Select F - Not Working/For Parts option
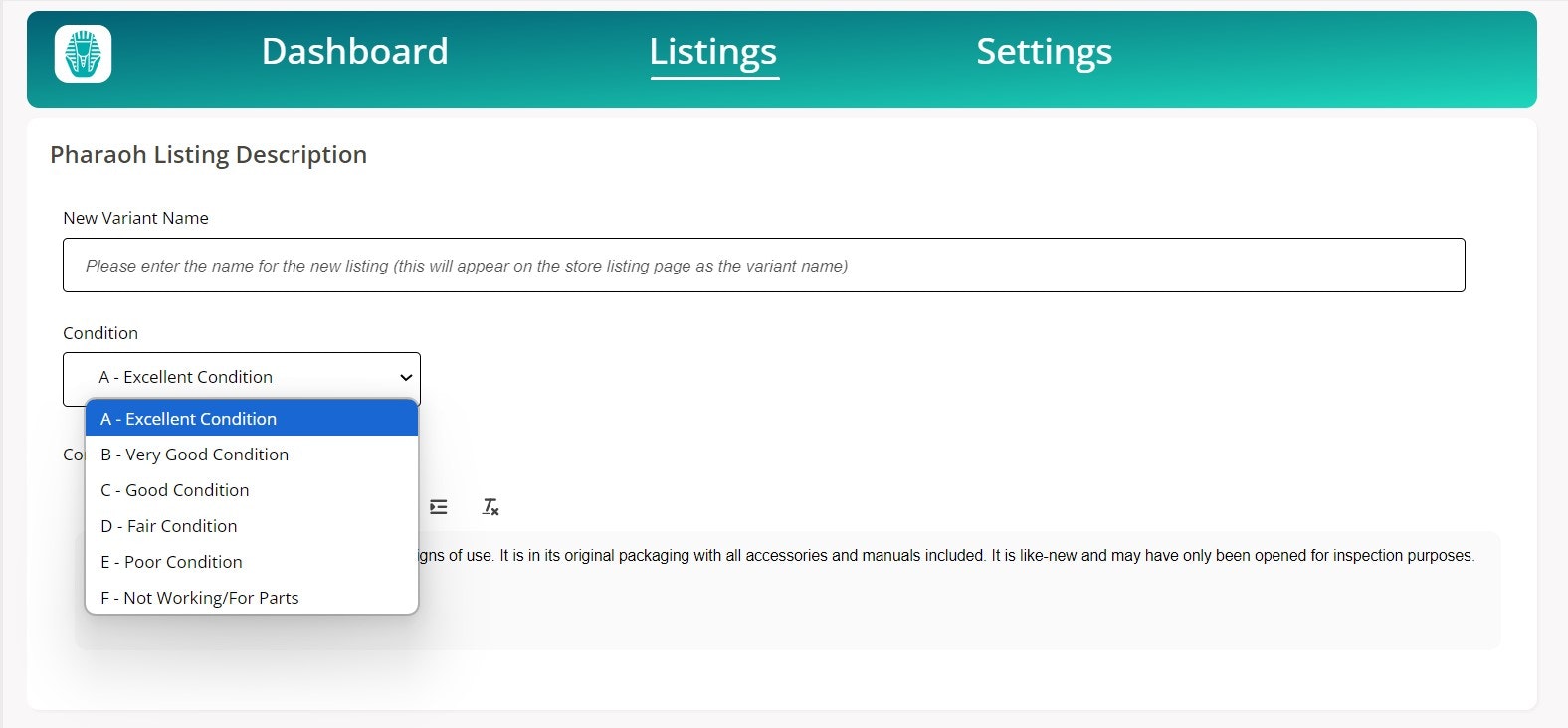This screenshot has width=1568, height=728. pyautogui.click(x=252, y=598)
